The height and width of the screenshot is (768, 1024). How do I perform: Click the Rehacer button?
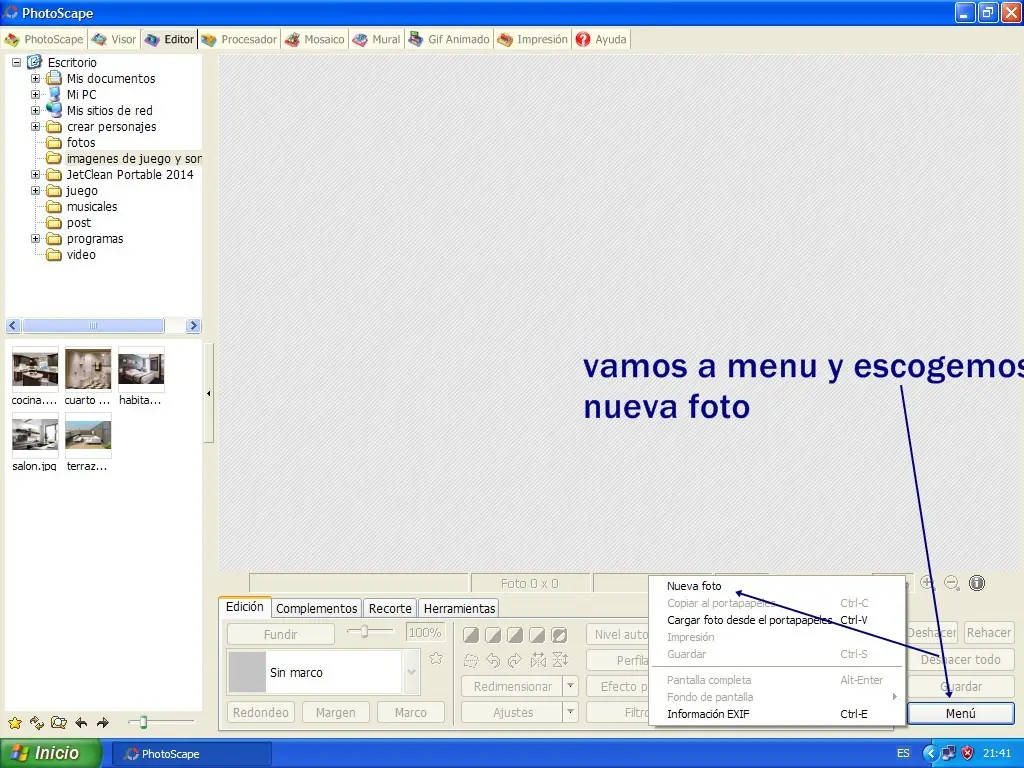click(x=989, y=632)
